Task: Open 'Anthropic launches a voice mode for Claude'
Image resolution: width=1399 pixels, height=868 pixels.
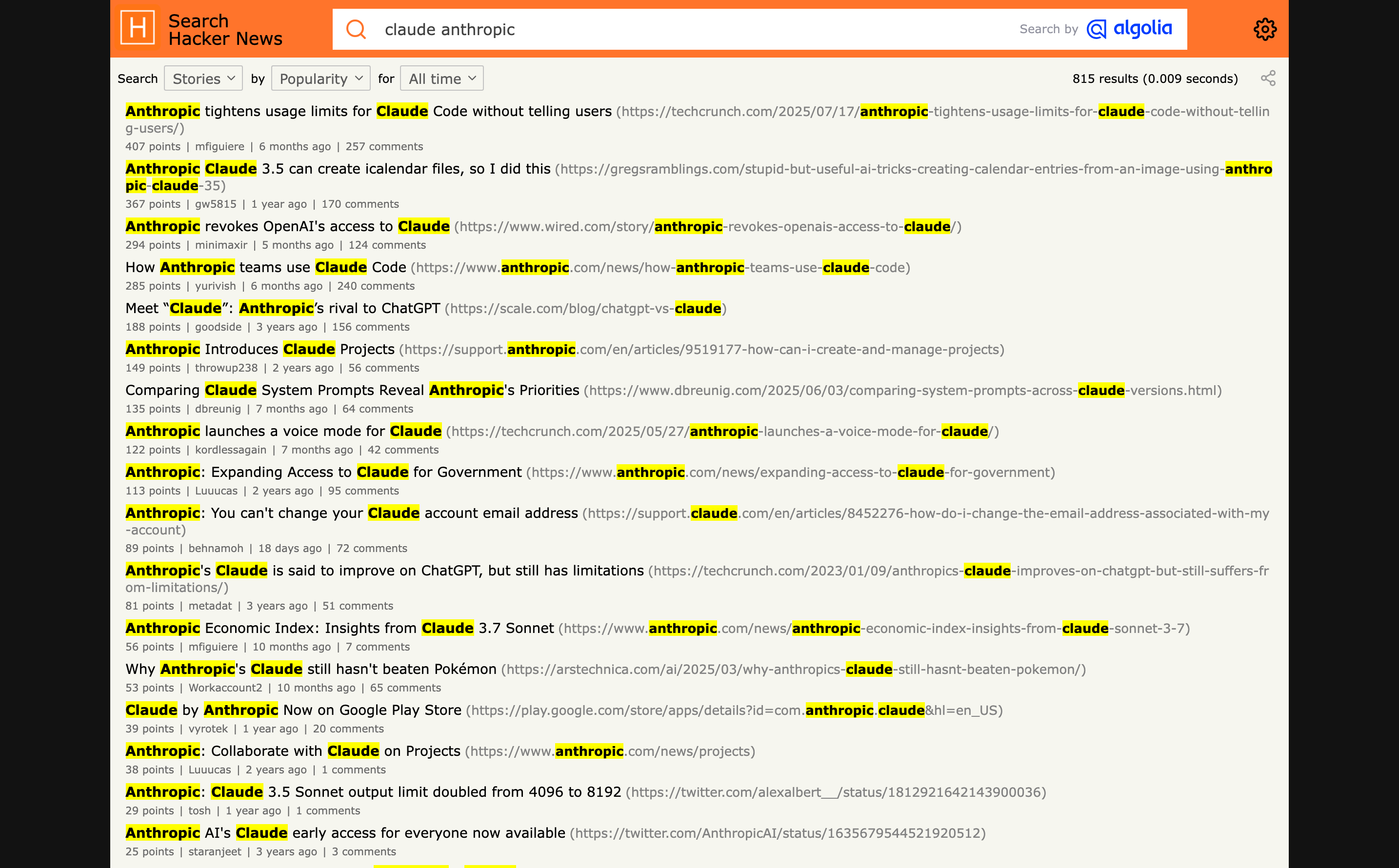Action: [283, 431]
